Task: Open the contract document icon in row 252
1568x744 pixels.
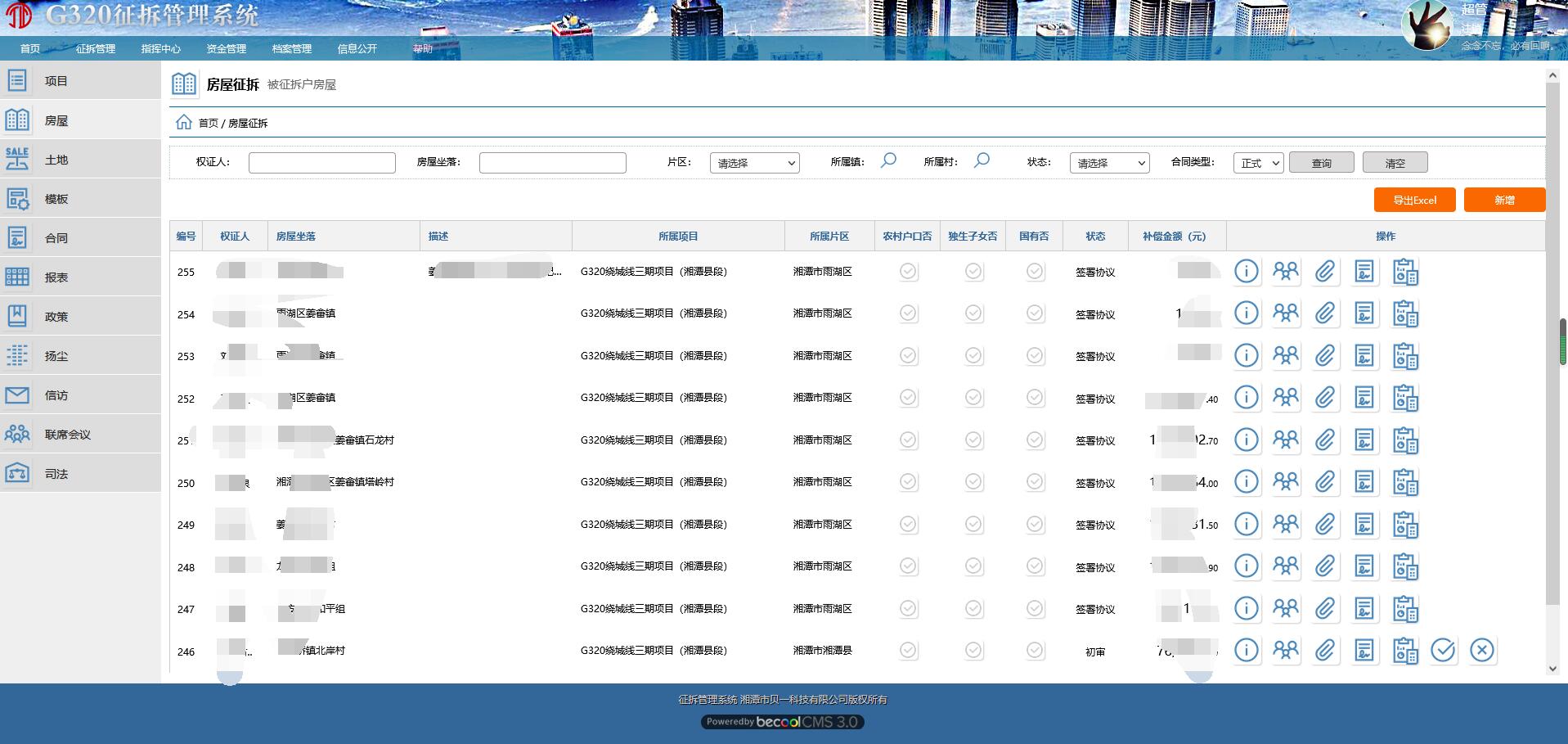Action: coord(1364,398)
